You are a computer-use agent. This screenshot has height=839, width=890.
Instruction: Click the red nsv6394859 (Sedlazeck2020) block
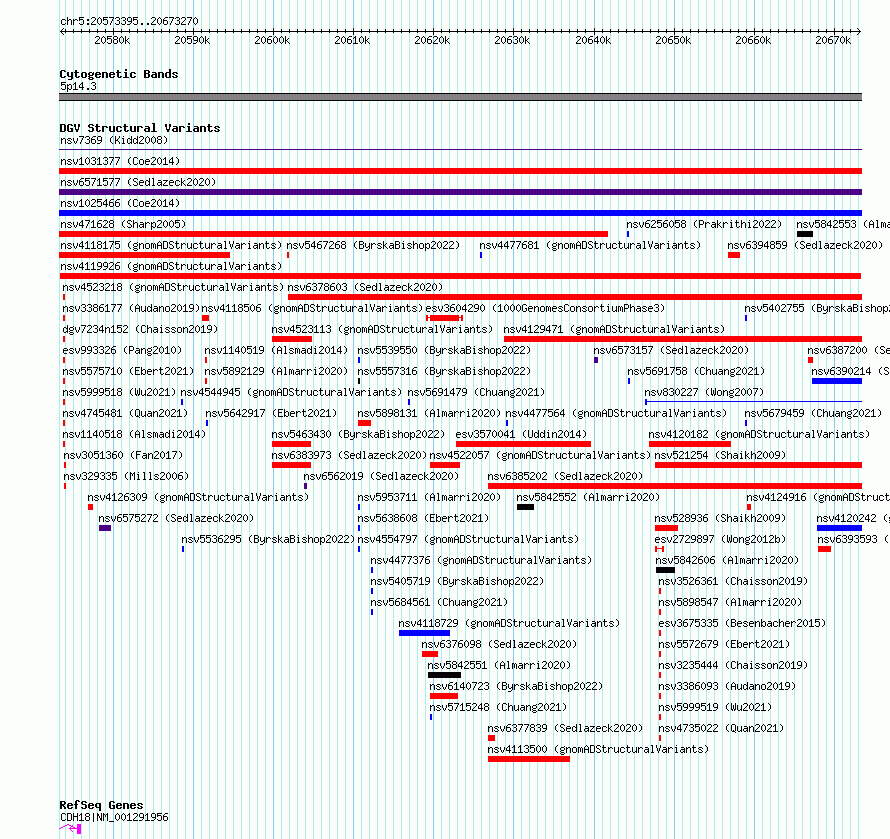point(734,255)
